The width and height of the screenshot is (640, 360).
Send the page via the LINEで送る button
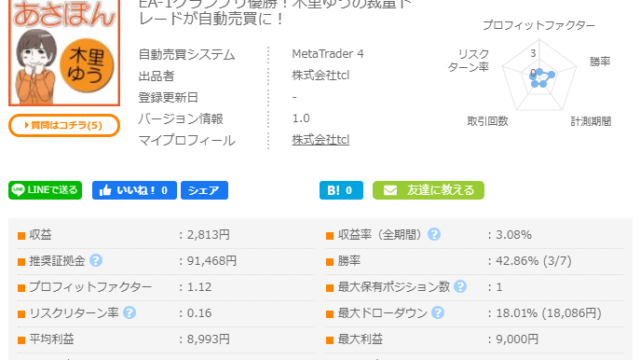coord(45,190)
